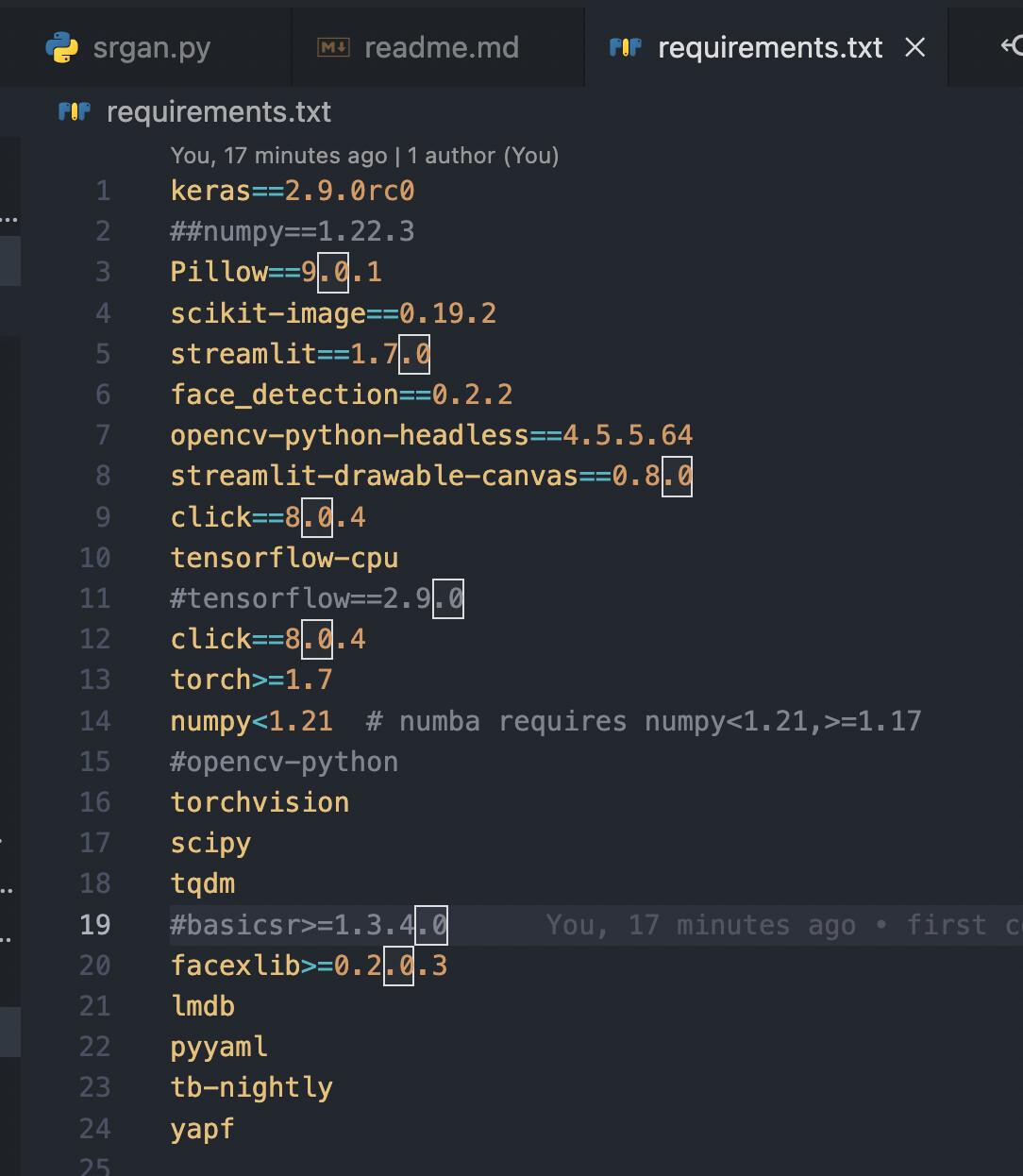The height and width of the screenshot is (1176, 1023).
Task: Click click==8.0.4 on line 12
Action: coord(268,639)
